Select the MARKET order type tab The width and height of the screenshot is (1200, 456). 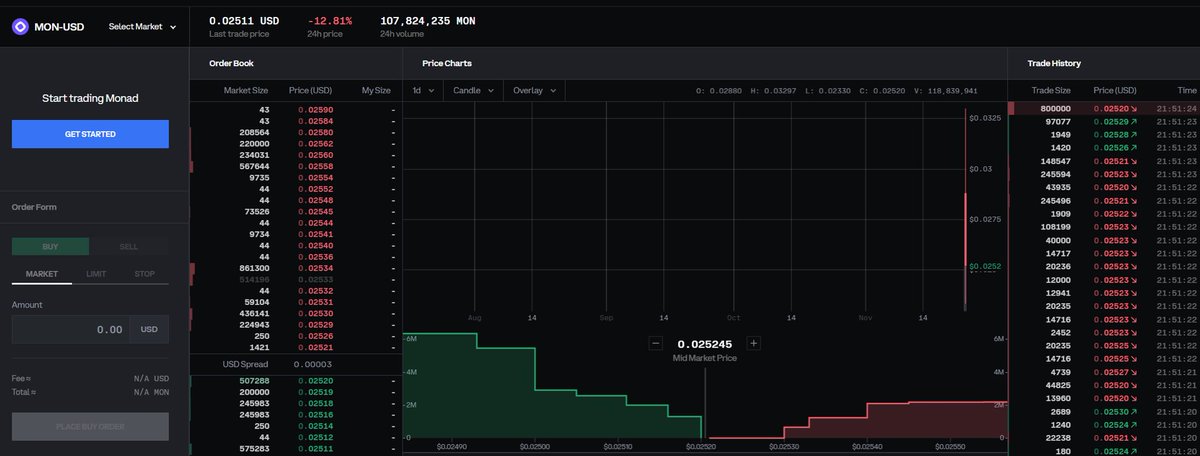click(x=42, y=273)
